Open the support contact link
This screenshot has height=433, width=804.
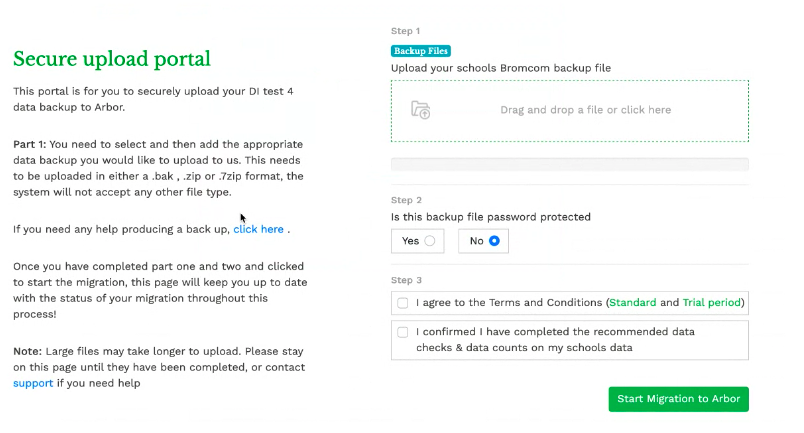point(33,383)
